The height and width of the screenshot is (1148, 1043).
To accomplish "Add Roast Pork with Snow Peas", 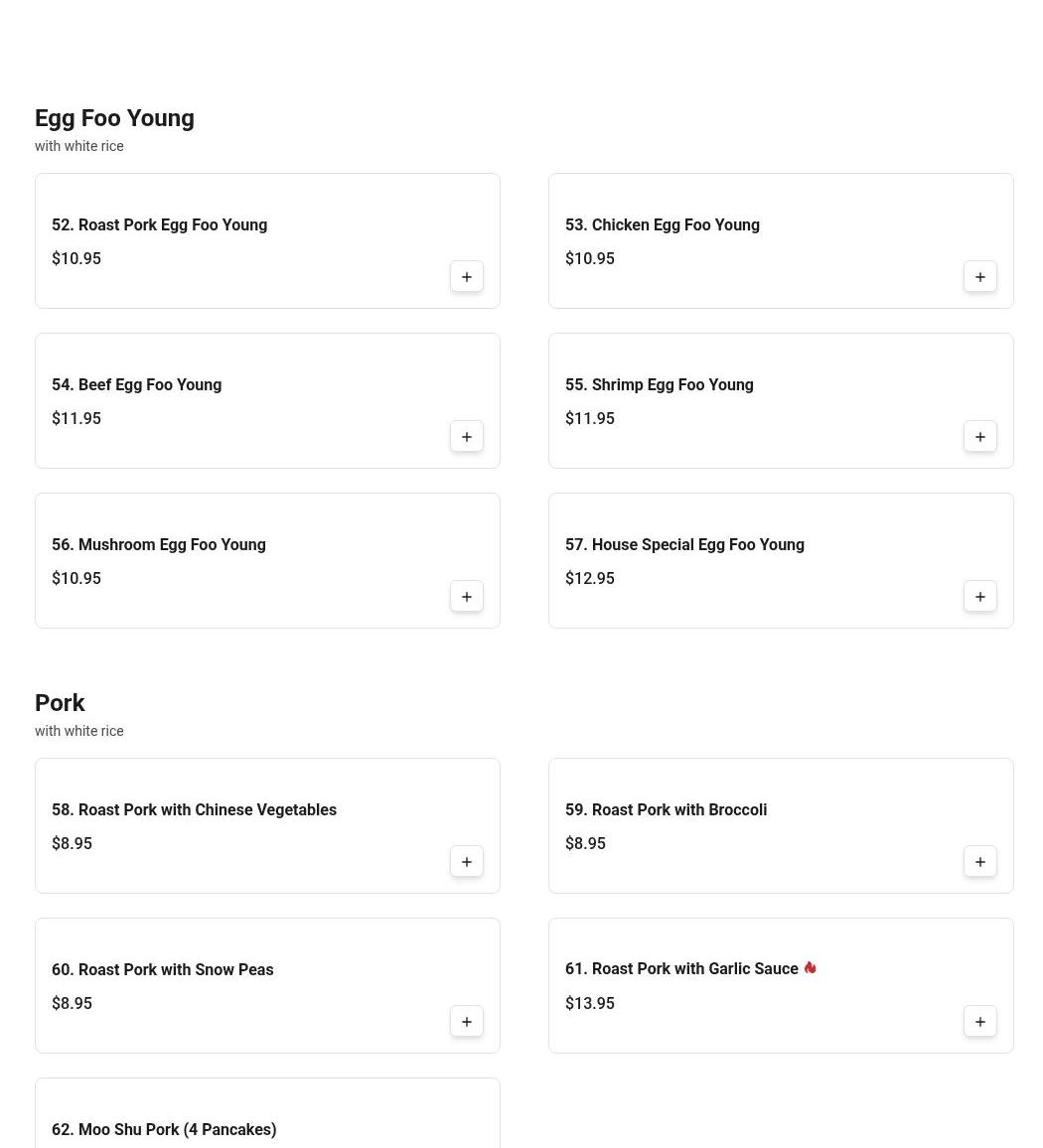I will click(467, 1022).
